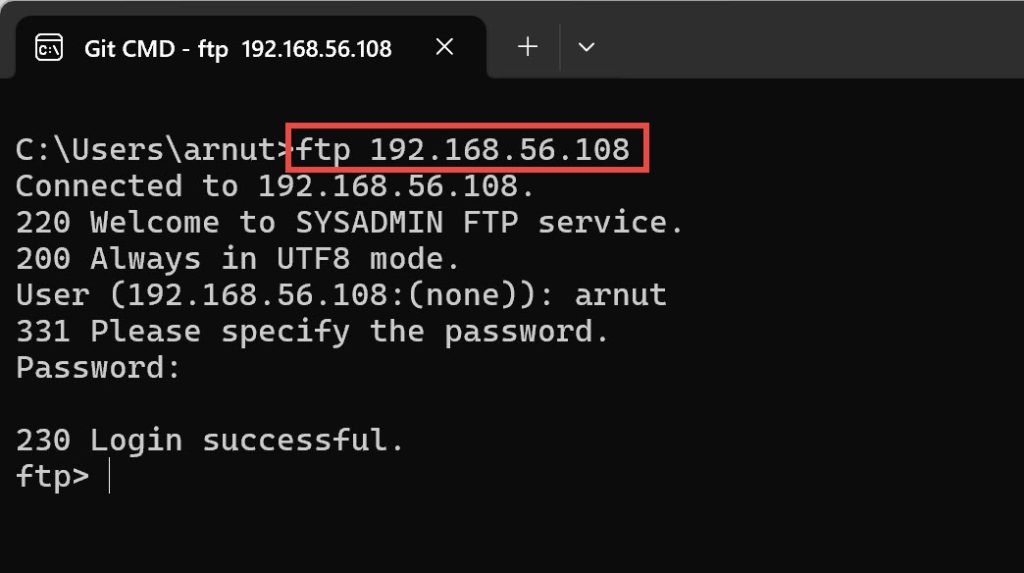Click the 200 Always in UTF8 mode line

tap(237, 259)
